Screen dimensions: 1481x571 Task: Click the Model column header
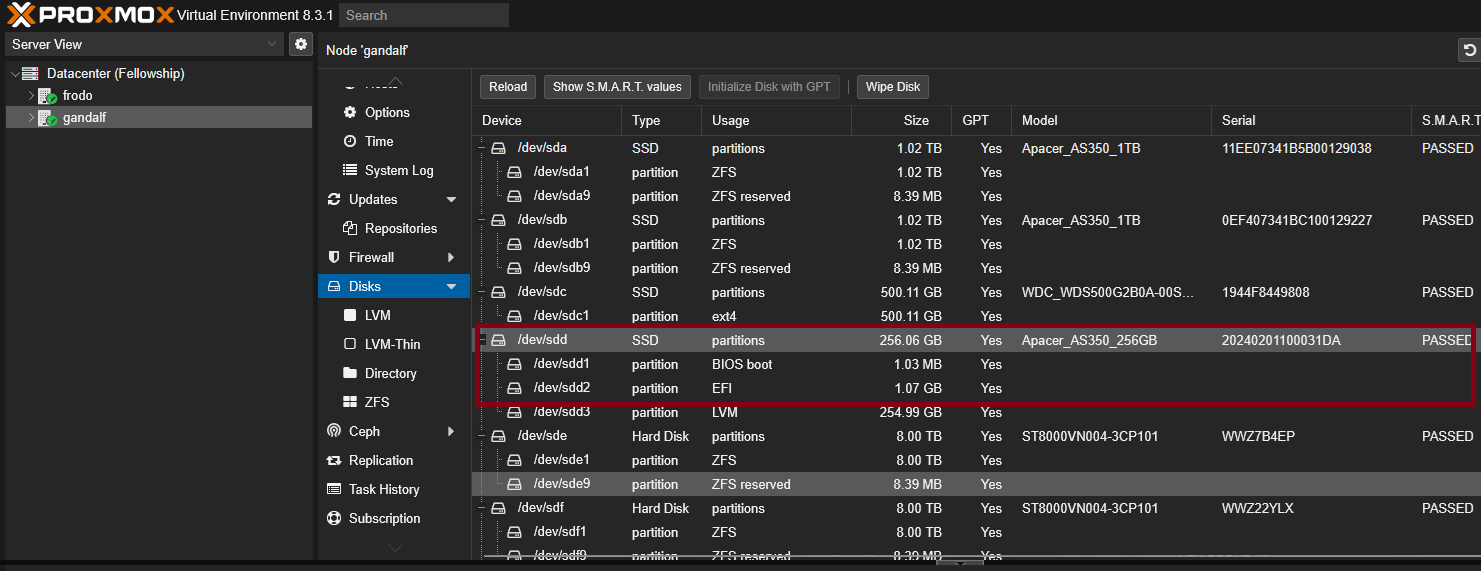(1111, 120)
